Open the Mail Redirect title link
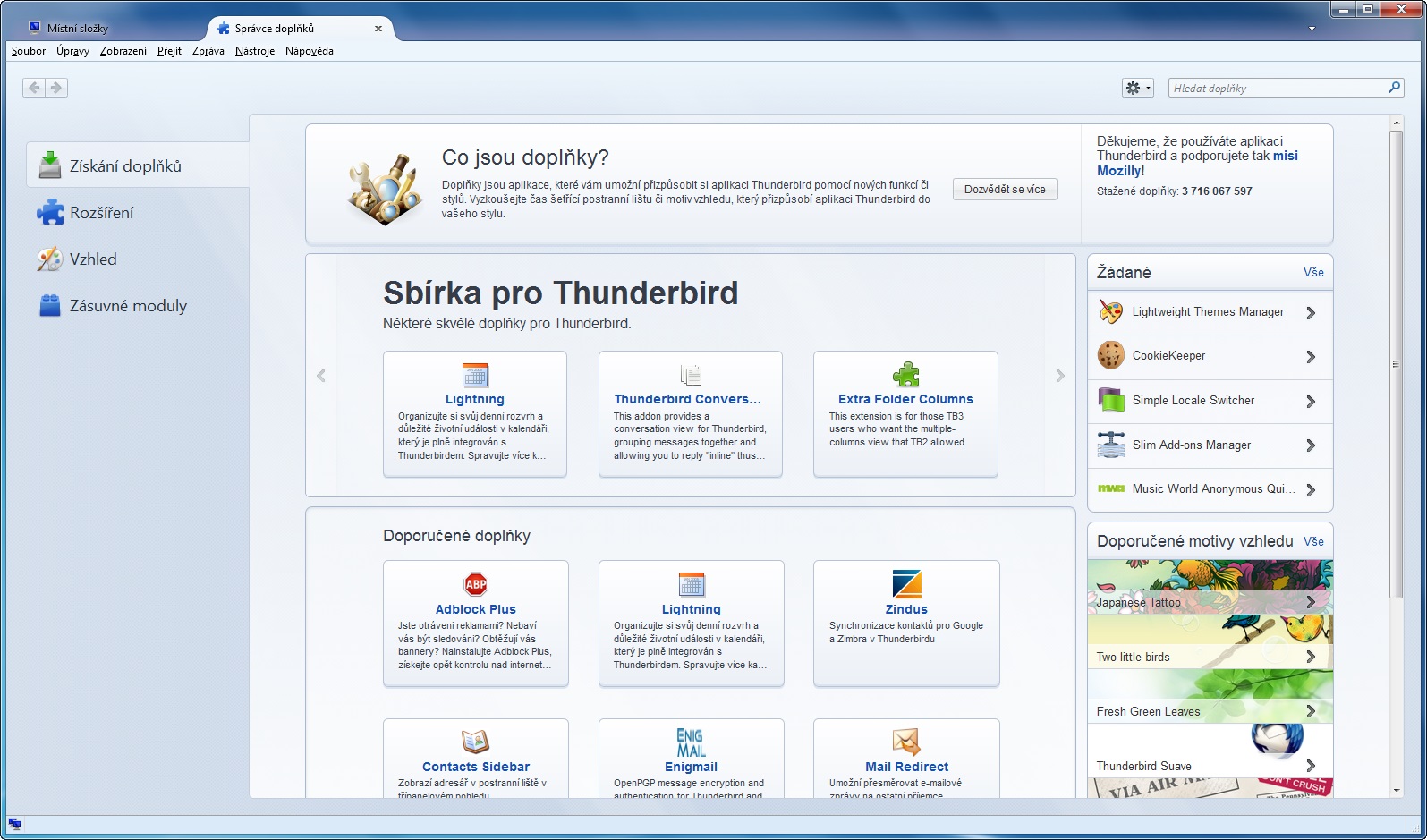This screenshot has width=1427, height=840. [906, 767]
